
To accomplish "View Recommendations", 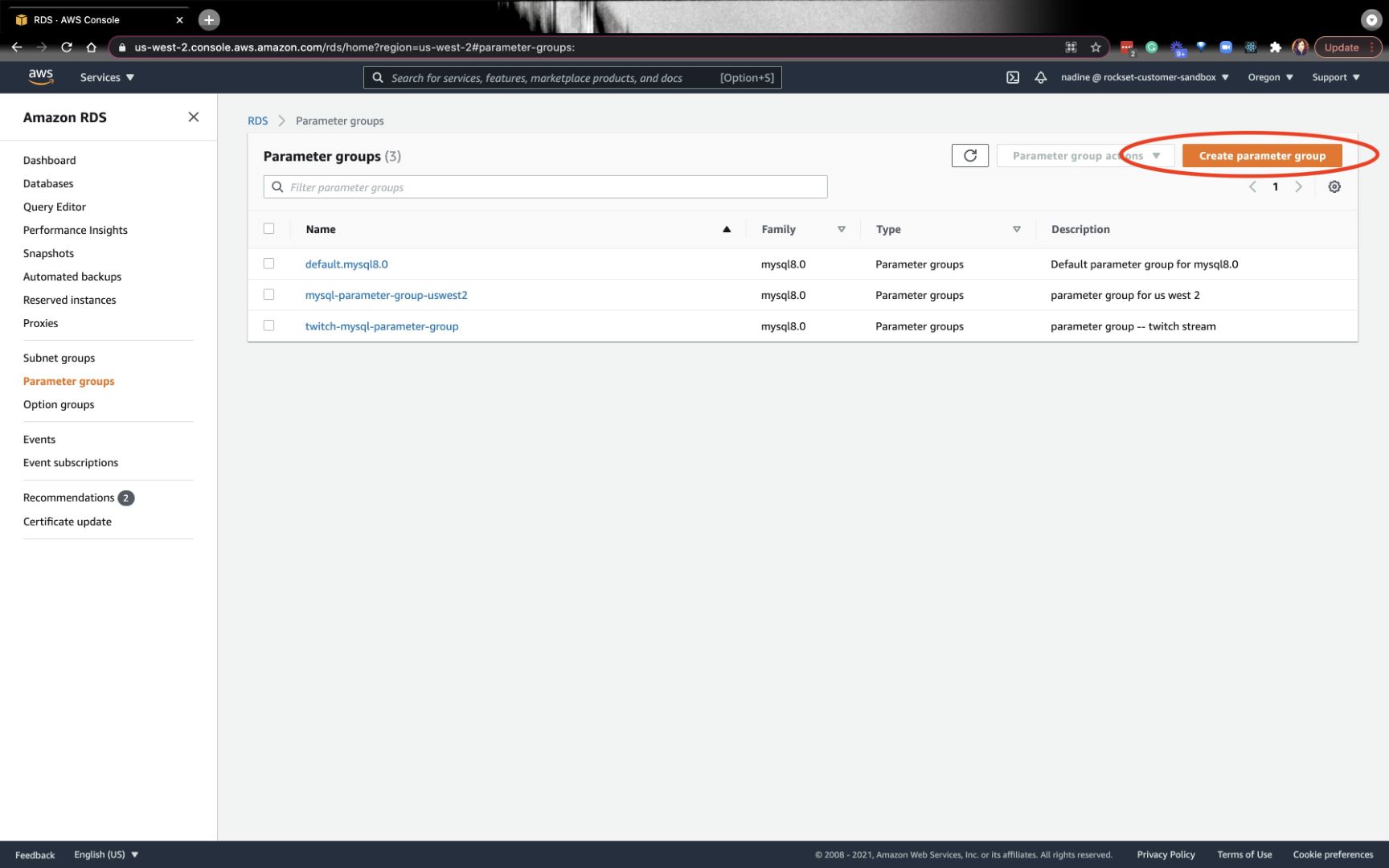I will [x=68, y=497].
